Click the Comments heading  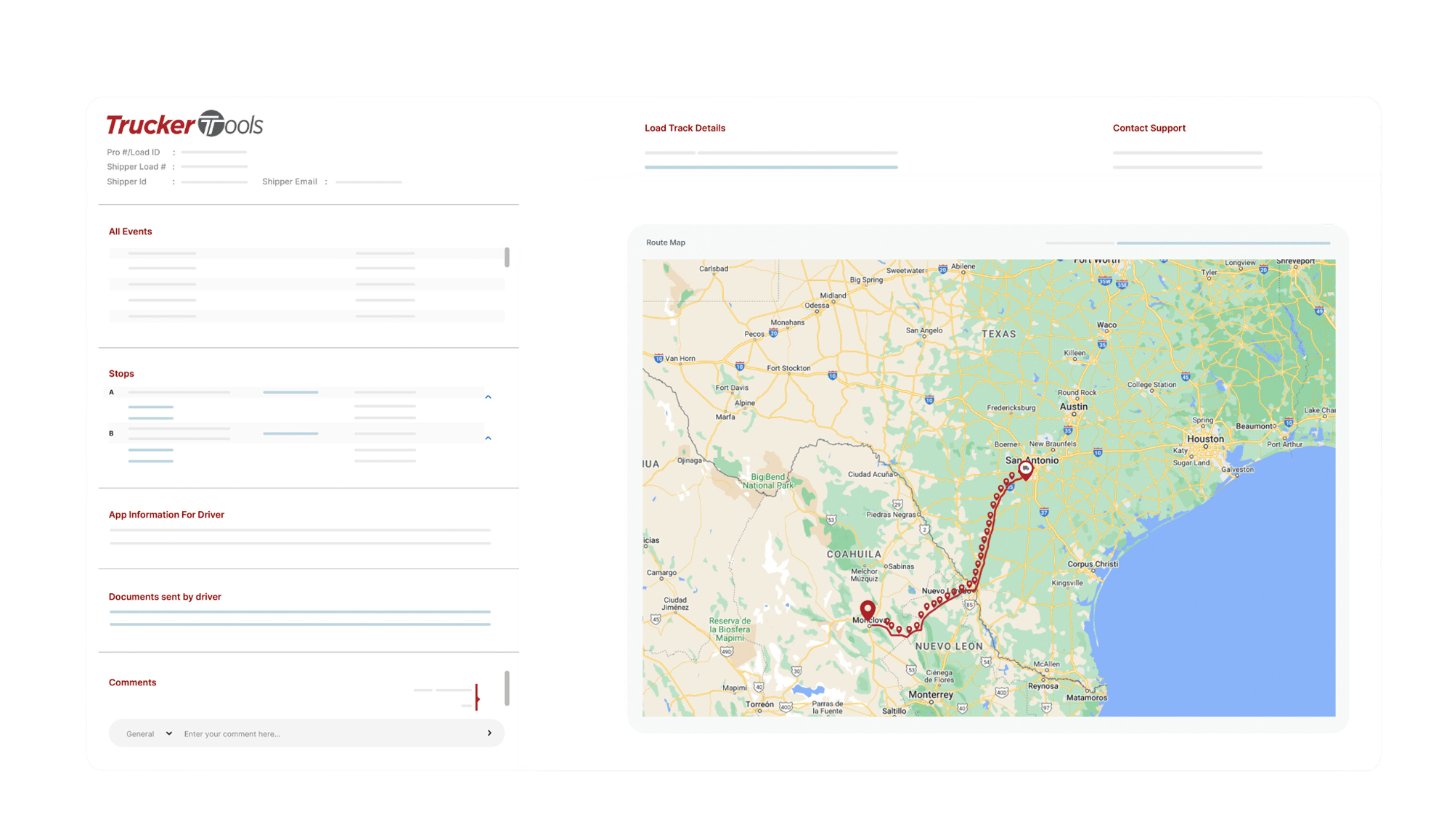(132, 682)
